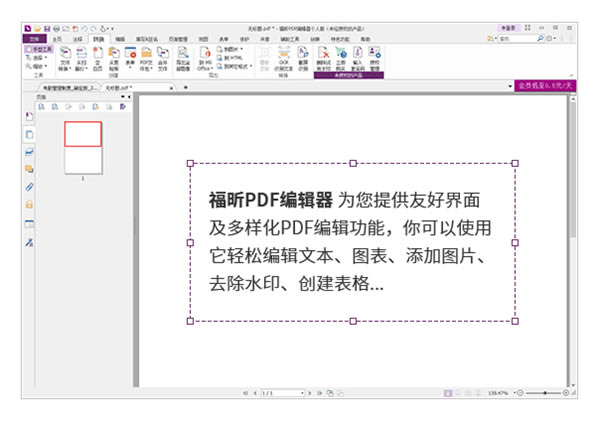Click the zoom slider handle in status bar
Image resolution: width=600 pixels, height=421 pixels.
click(x=545, y=393)
